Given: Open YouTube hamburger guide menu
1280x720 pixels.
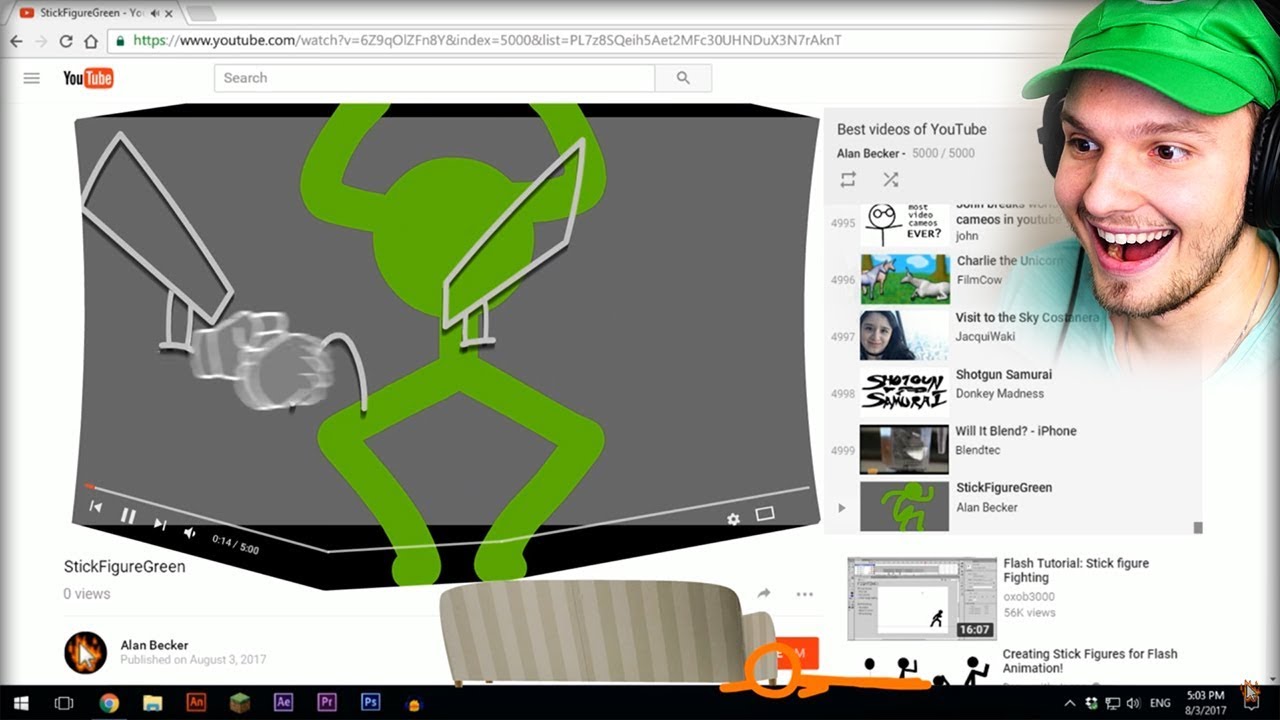Looking at the screenshot, I should pyautogui.click(x=32, y=78).
